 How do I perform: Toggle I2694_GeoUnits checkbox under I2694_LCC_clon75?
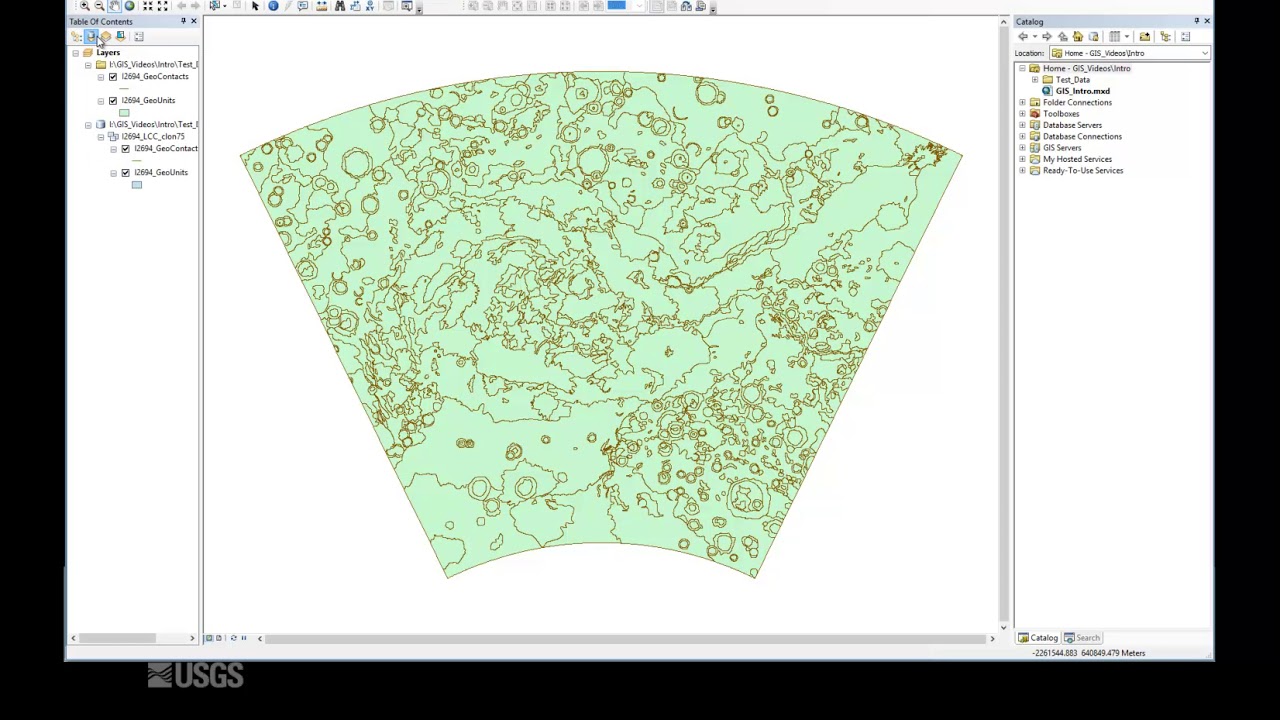[126, 173]
